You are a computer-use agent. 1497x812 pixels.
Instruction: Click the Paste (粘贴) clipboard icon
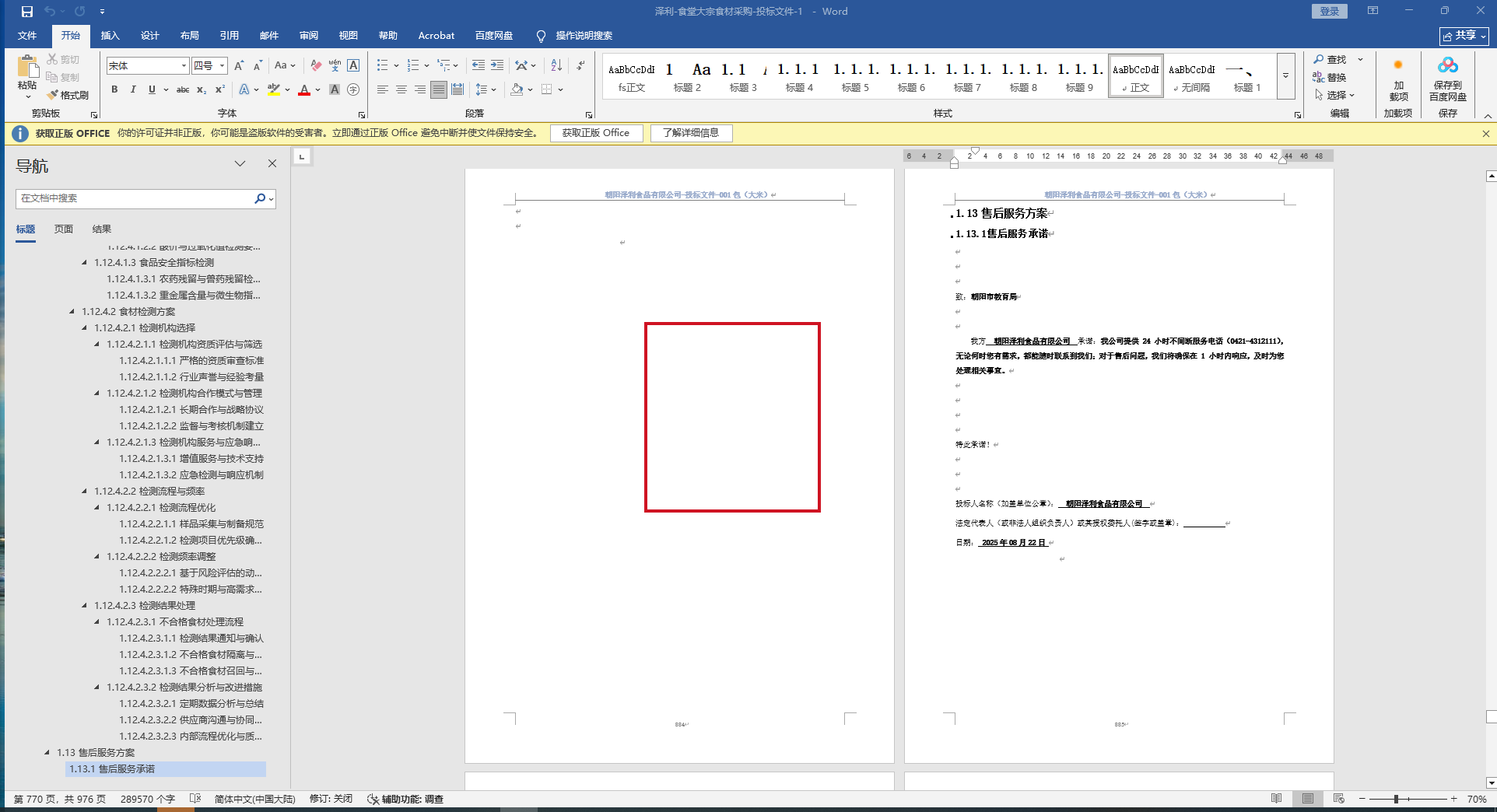tap(27, 67)
